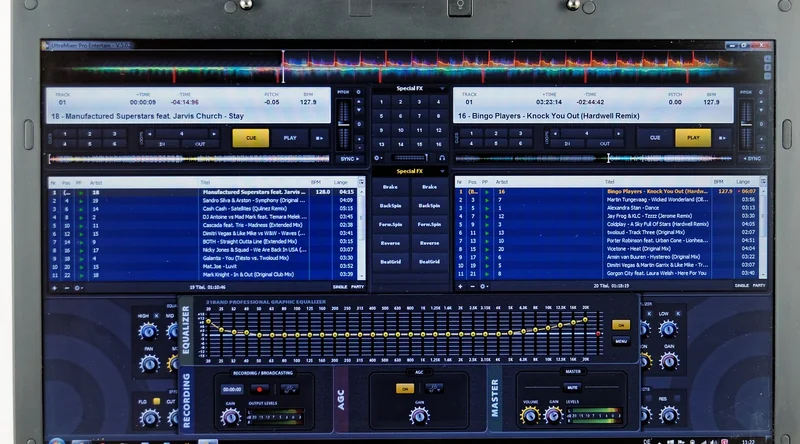Add track to right playlist with plus icon

pyautogui.click(x=460, y=286)
